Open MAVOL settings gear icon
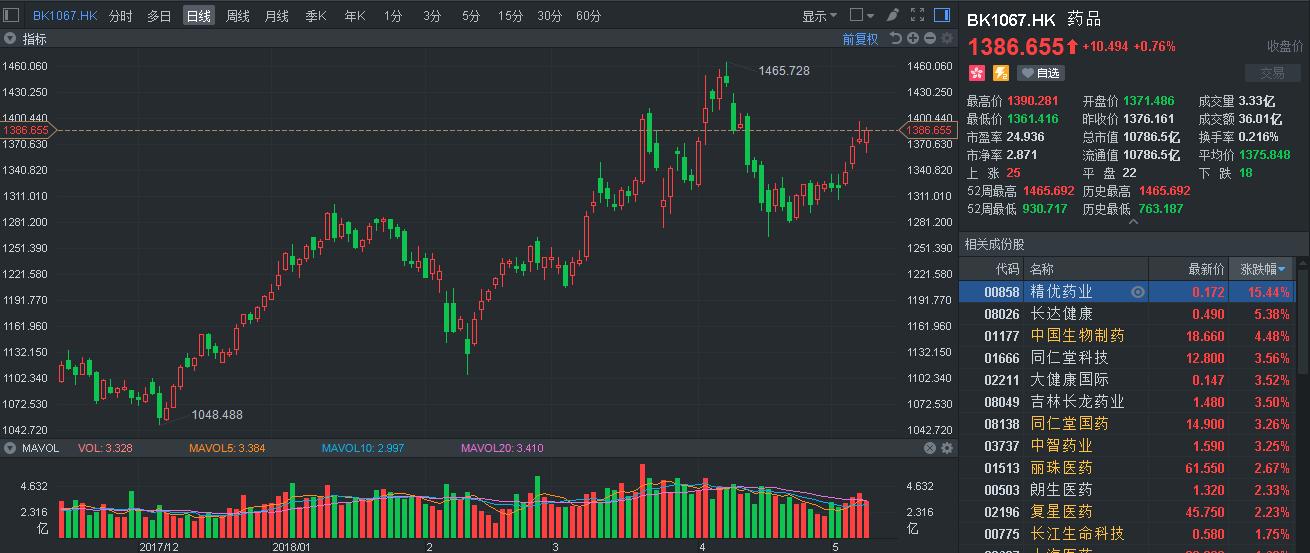Screen dimensions: 1310x553 (946, 448)
